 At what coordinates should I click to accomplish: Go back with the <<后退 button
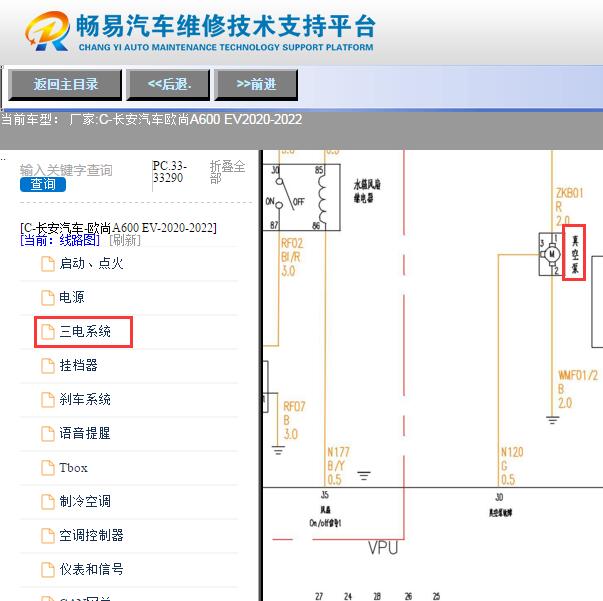coord(168,85)
